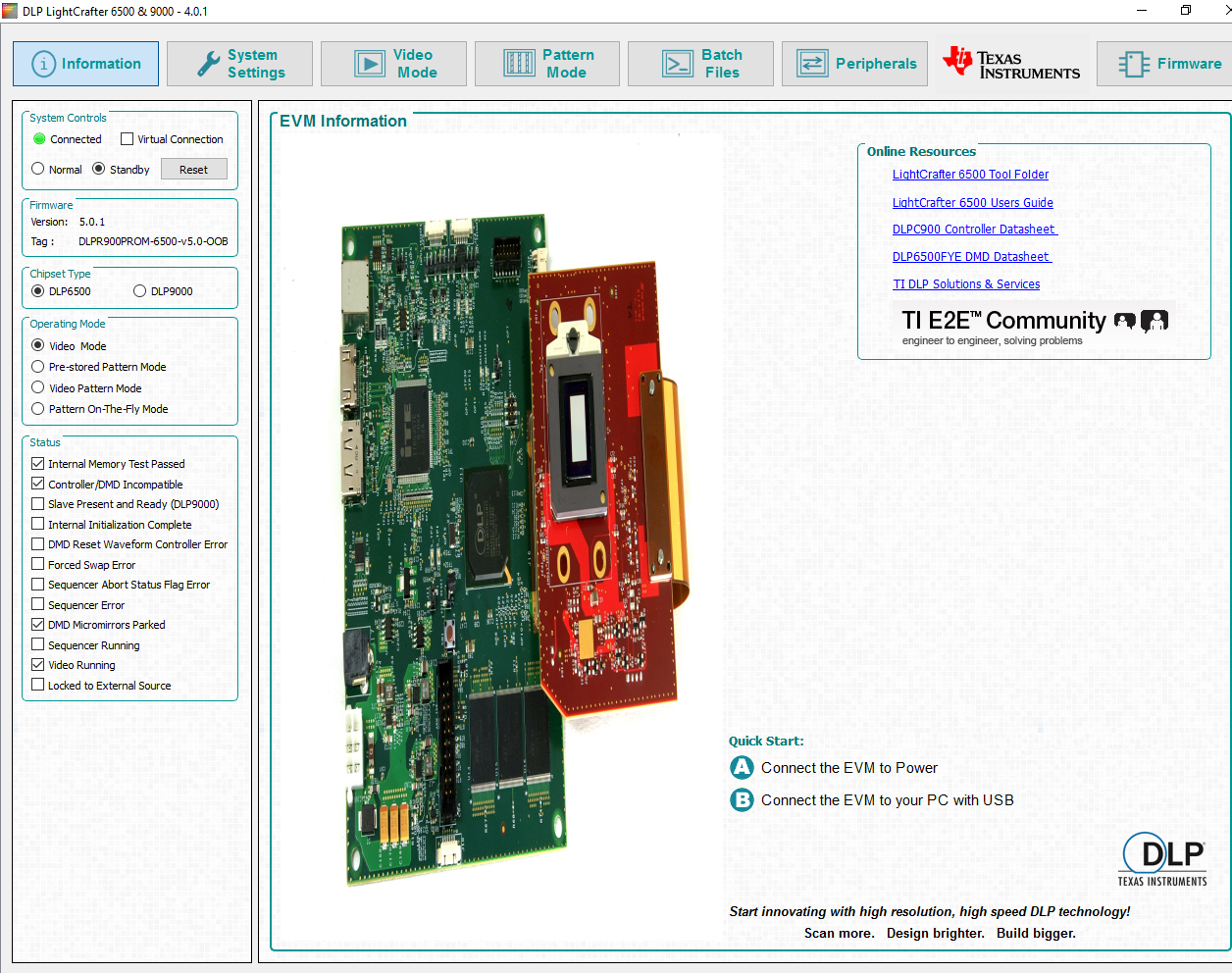
Task: Select the Normal power radio button
Action: (38, 169)
